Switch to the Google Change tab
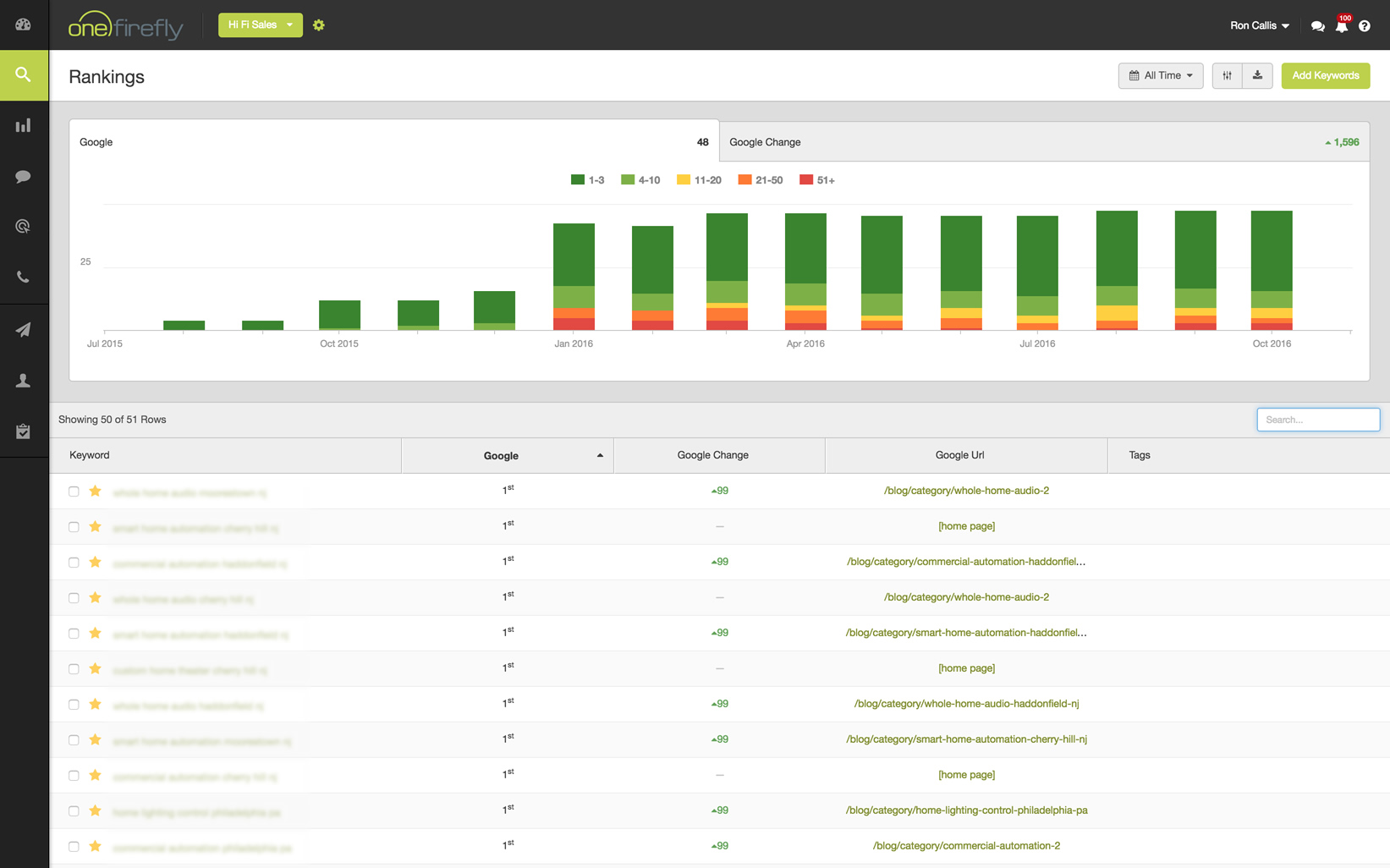The width and height of the screenshot is (1390, 868). pyautogui.click(x=1043, y=142)
